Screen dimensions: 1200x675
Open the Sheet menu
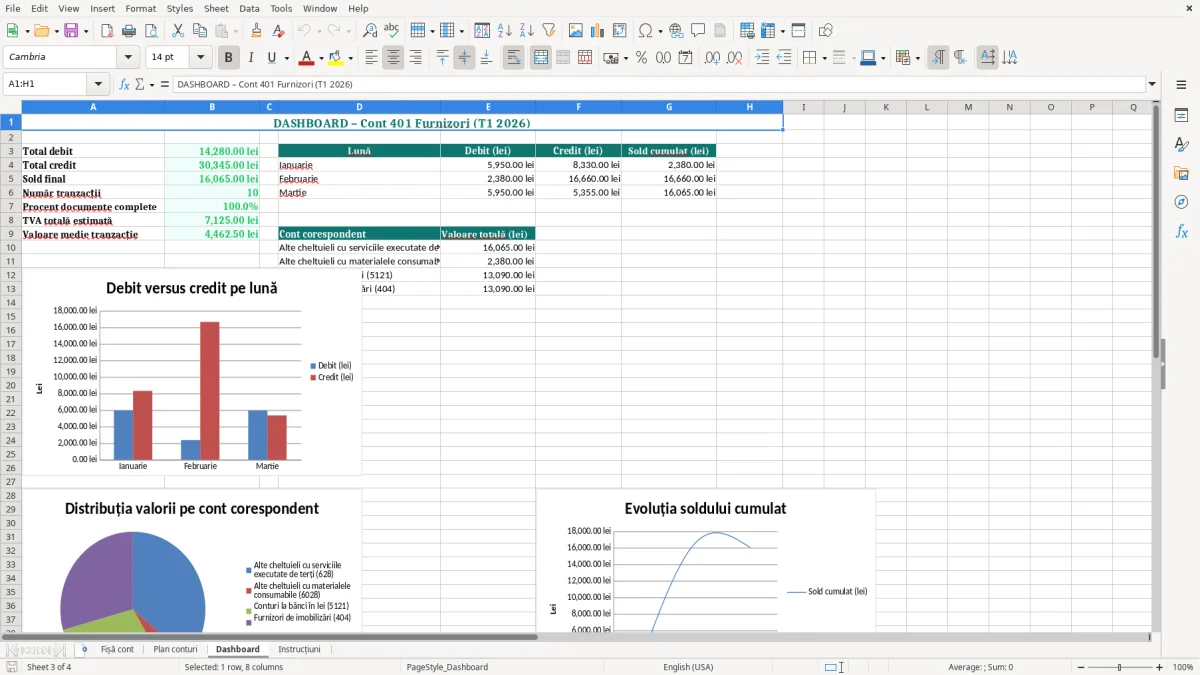216,8
